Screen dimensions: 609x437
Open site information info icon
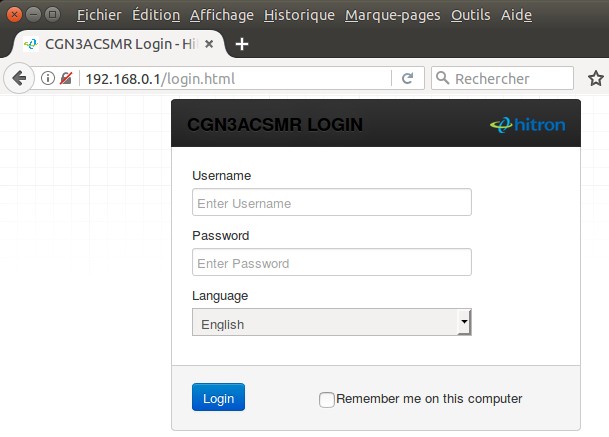pos(48,78)
